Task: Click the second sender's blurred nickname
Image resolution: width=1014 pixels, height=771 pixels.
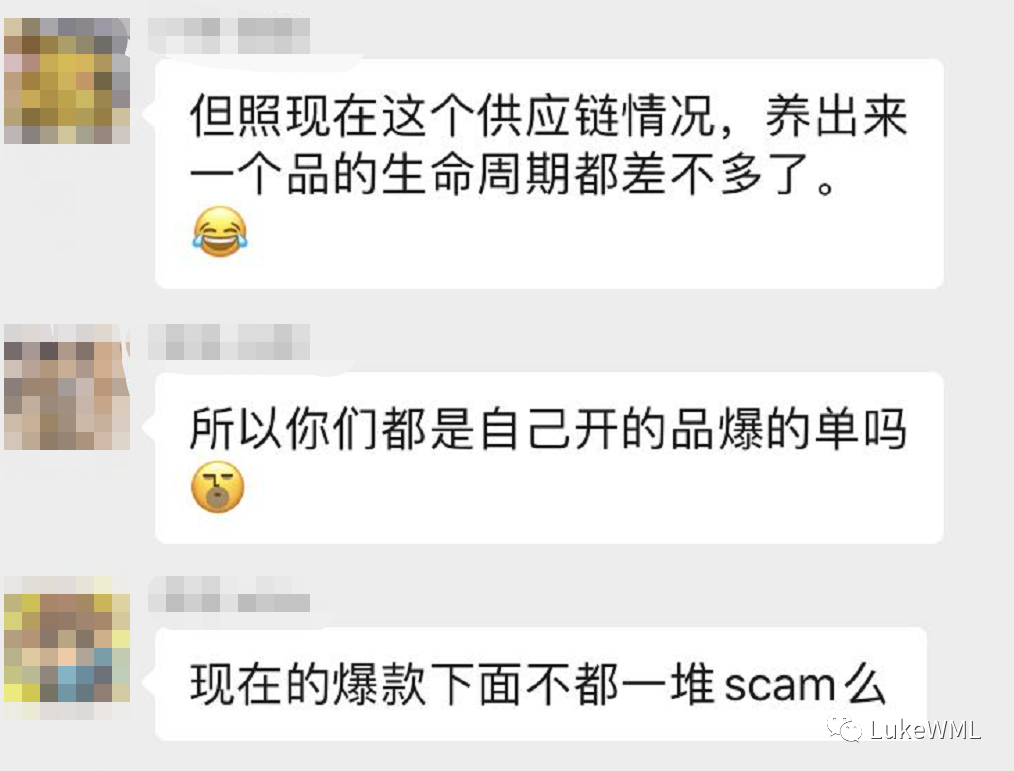Action: pyautogui.click(x=229, y=342)
